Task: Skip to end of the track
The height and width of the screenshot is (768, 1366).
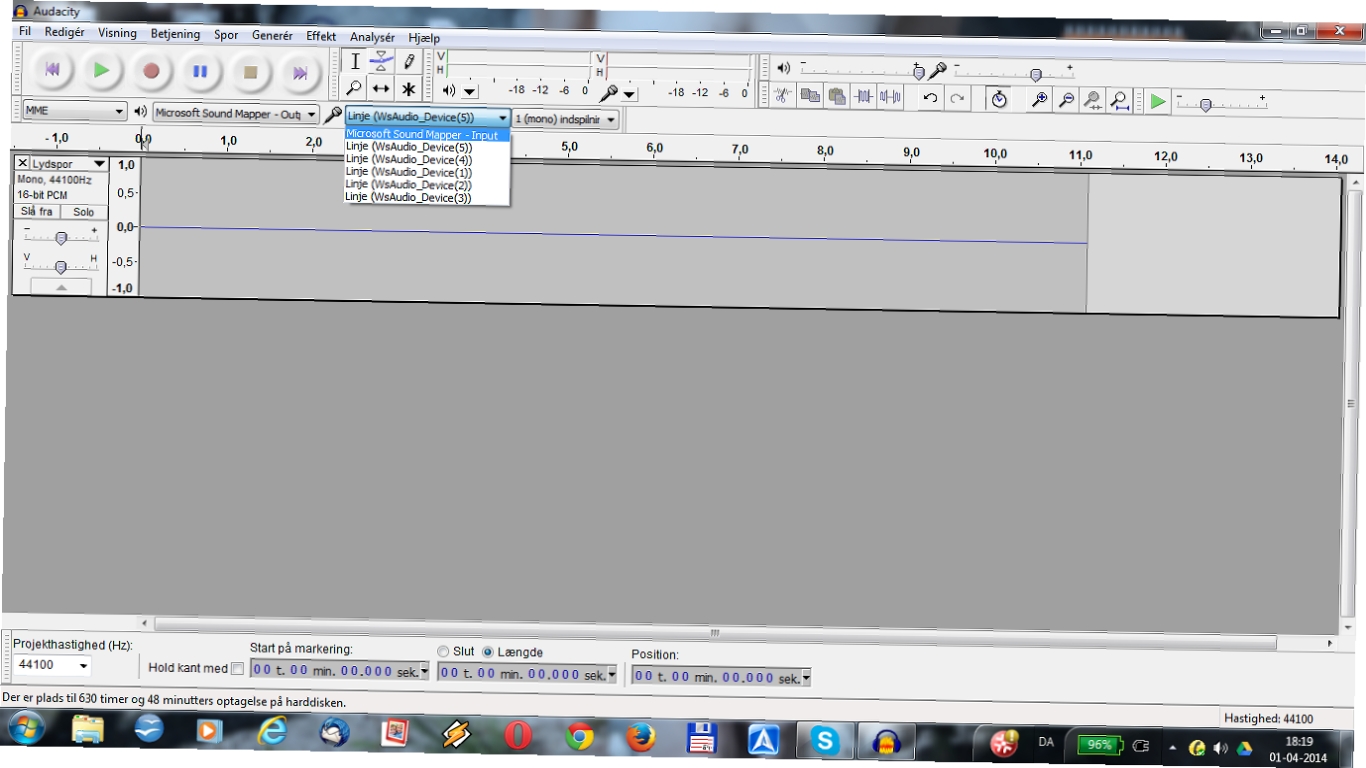Action: click(x=299, y=72)
